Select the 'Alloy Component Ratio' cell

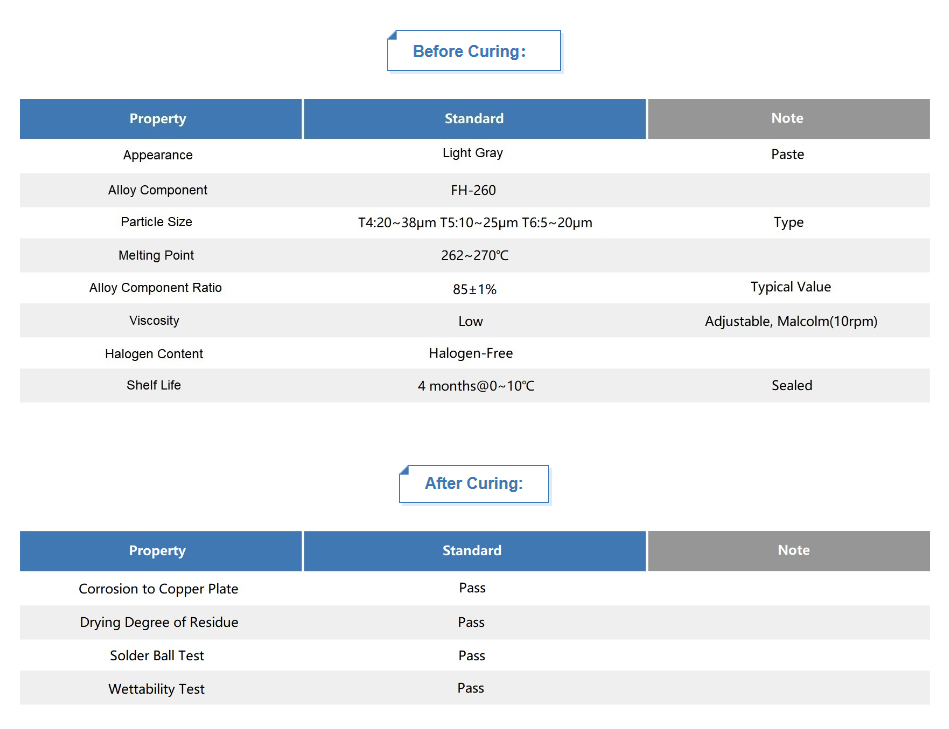(156, 288)
